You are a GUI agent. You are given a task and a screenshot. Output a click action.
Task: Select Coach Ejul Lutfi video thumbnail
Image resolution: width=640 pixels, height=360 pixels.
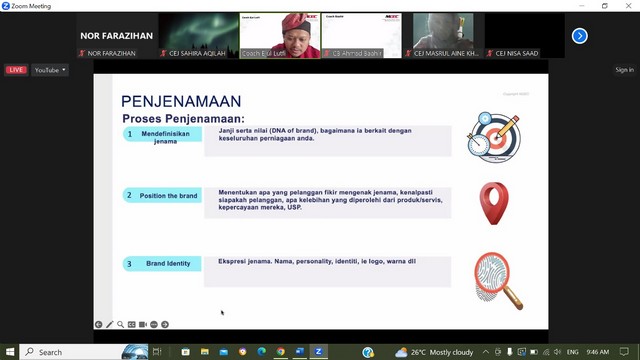(280, 36)
